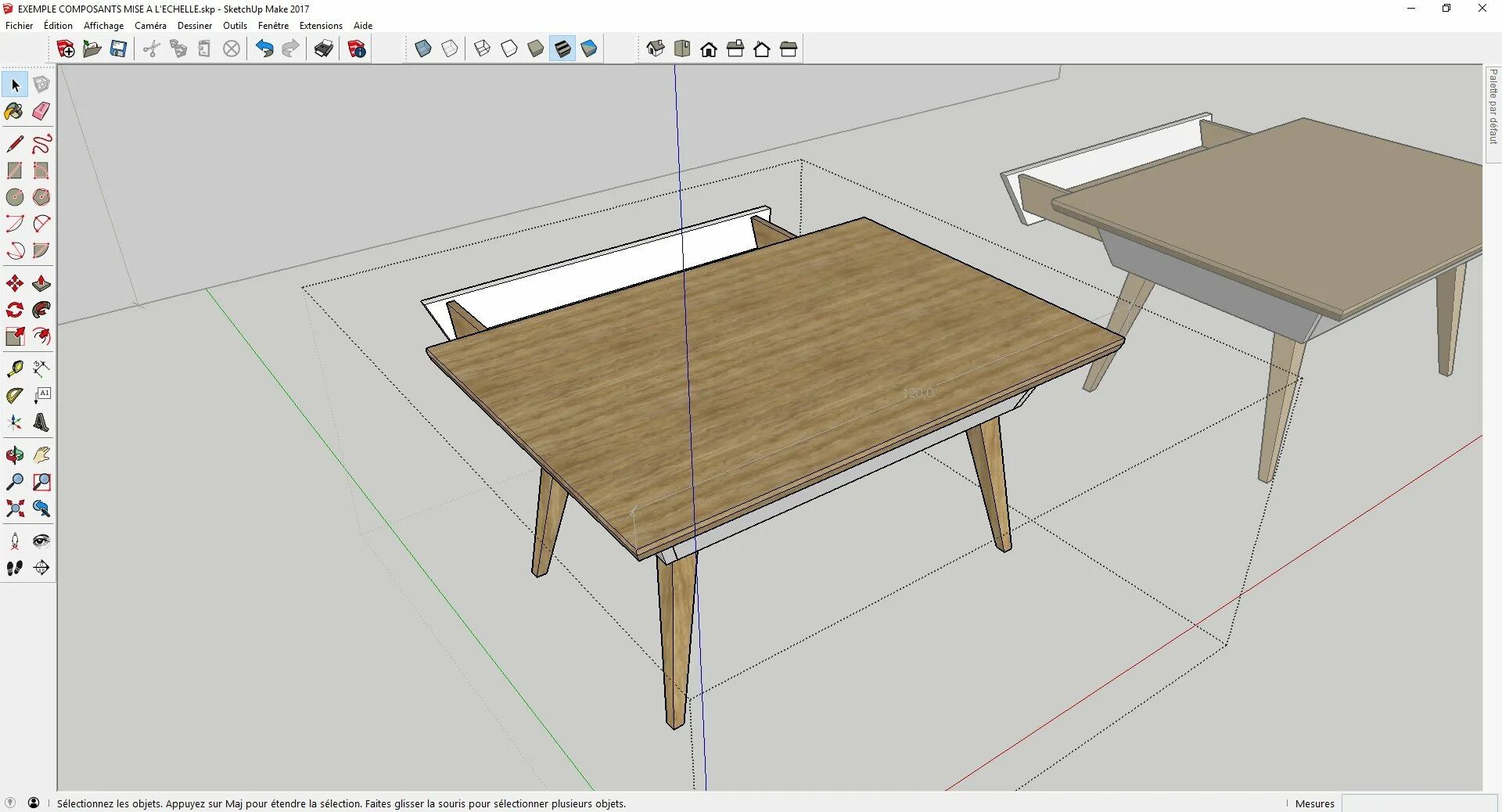
Task: Switch to Hidden Line style
Action: (509, 49)
